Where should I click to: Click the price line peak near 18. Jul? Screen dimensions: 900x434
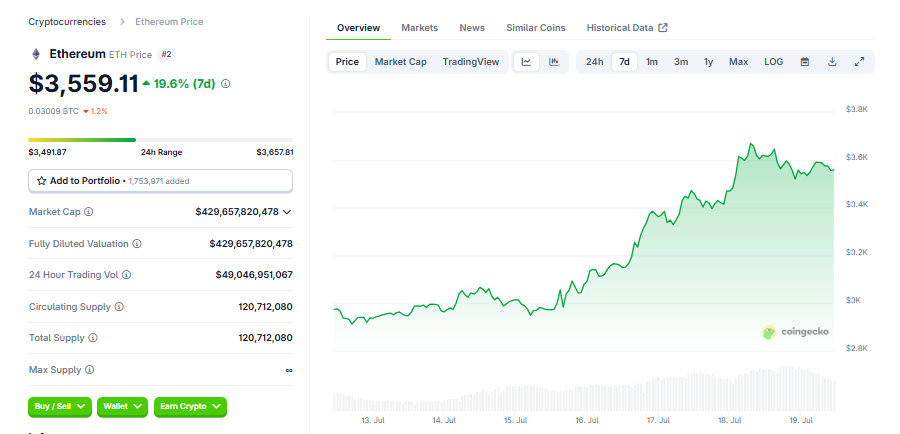(x=750, y=144)
